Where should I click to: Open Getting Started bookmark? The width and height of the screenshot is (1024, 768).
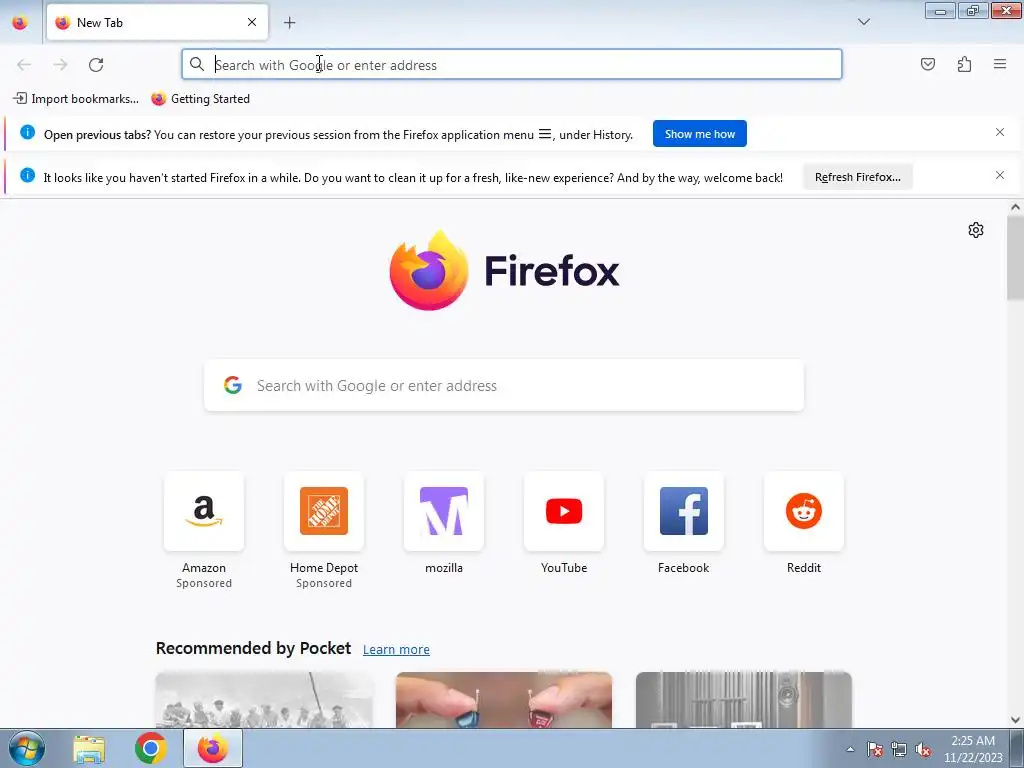point(200,99)
